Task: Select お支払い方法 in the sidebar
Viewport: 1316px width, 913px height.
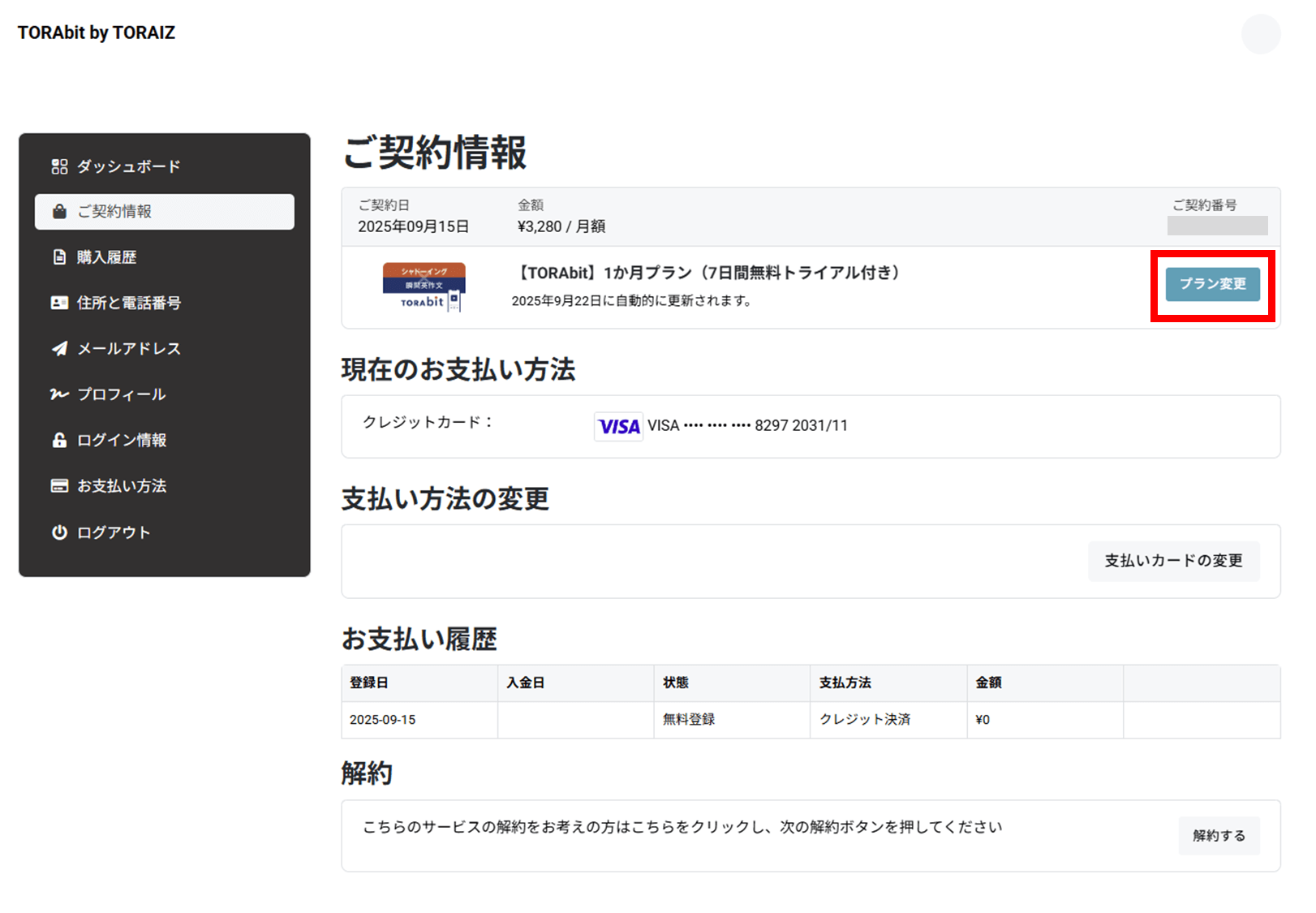Action: [x=121, y=486]
